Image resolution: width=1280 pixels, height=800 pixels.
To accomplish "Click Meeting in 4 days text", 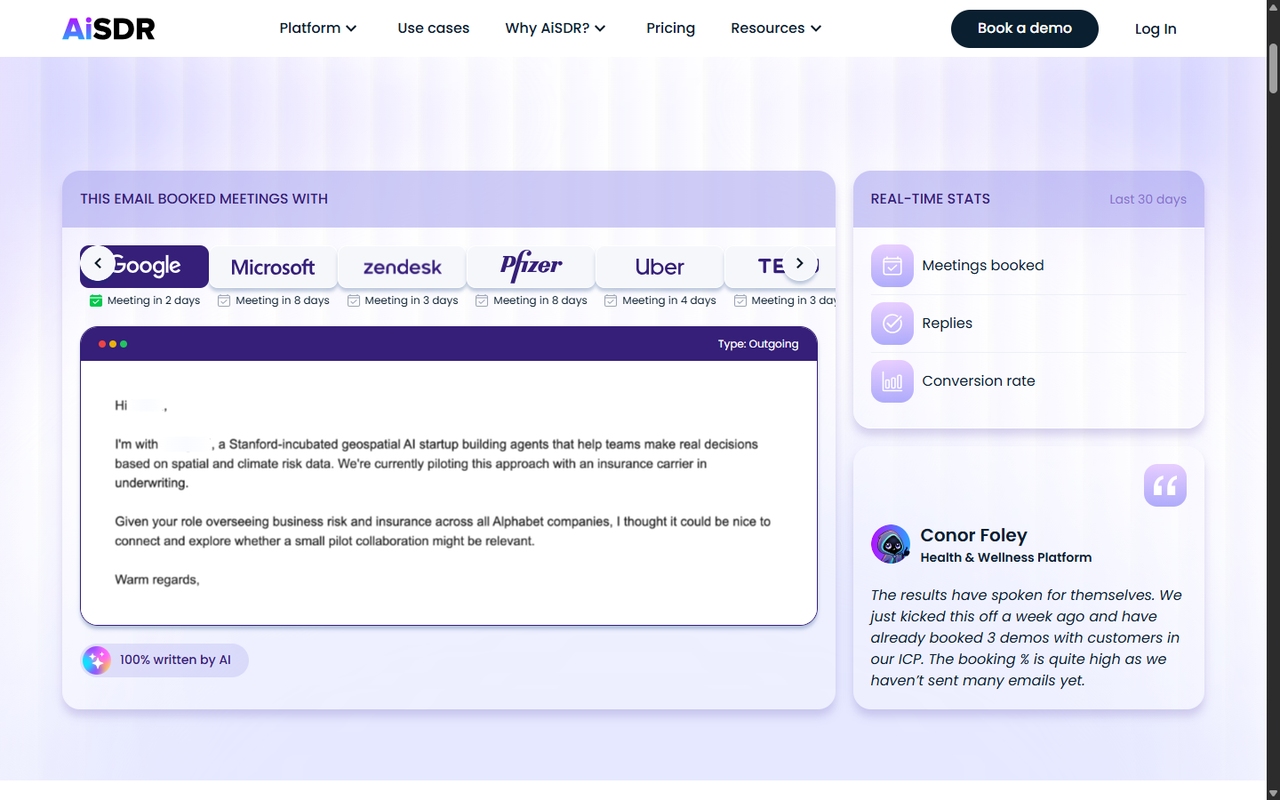I will (669, 300).
